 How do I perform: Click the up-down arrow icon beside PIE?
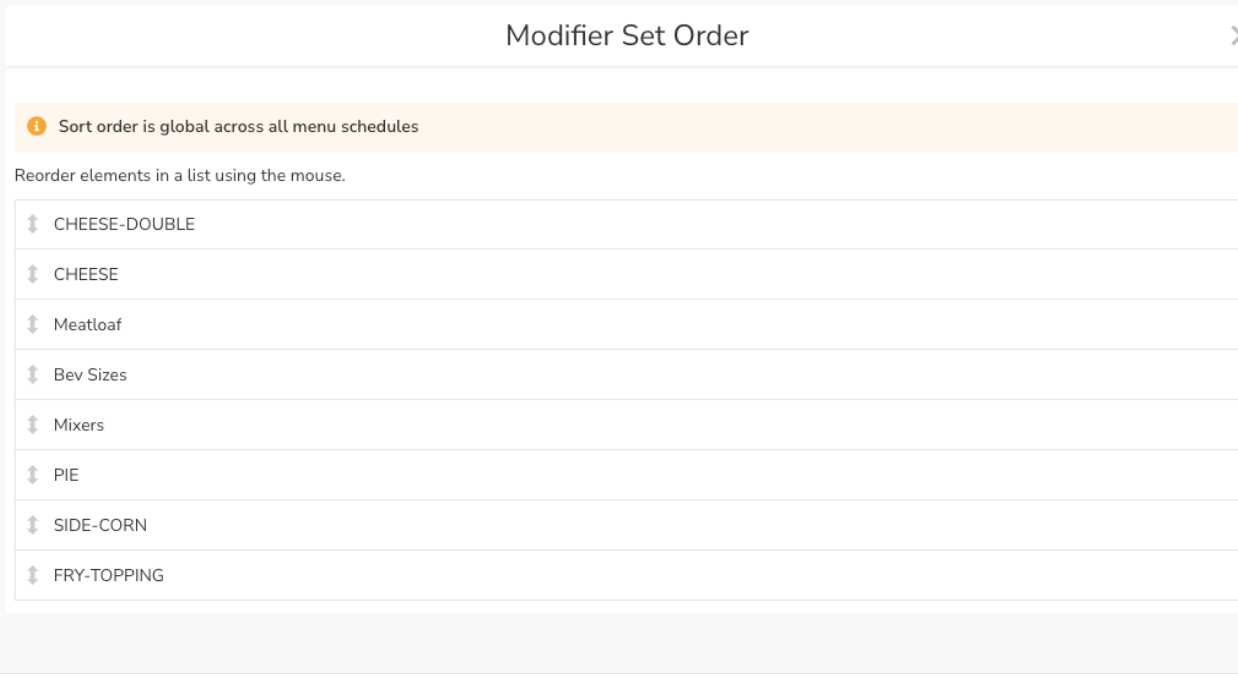32,475
